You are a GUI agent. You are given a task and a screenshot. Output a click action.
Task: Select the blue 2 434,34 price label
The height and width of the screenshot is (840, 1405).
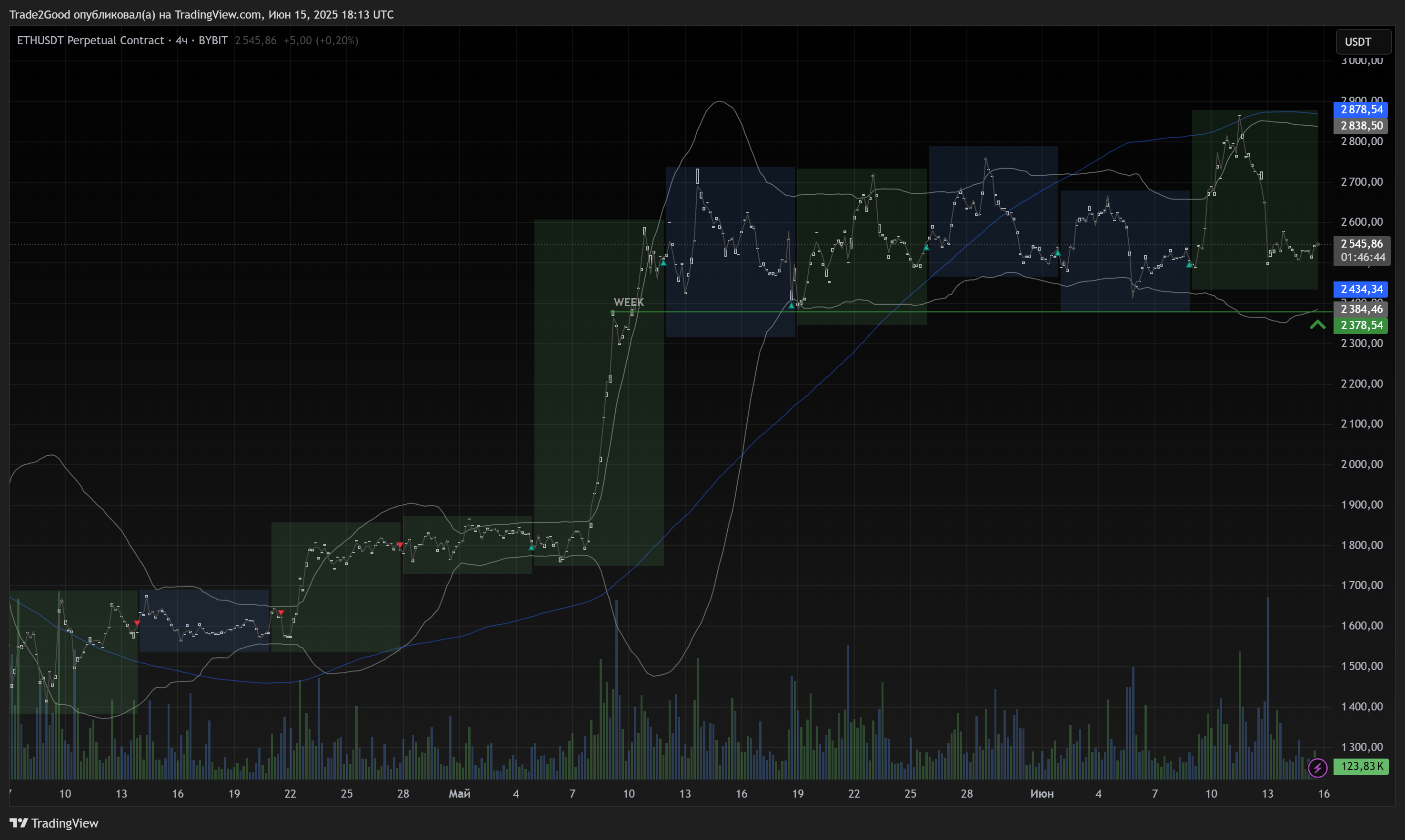1361,289
